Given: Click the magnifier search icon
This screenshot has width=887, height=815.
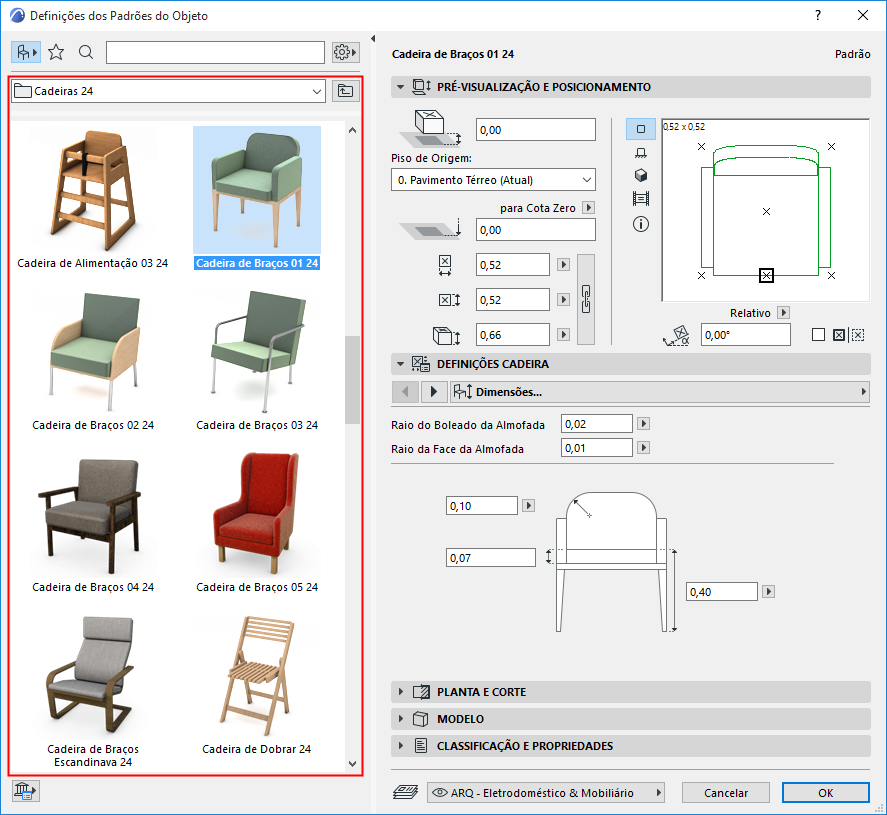Looking at the screenshot, I should pos(86,52).
